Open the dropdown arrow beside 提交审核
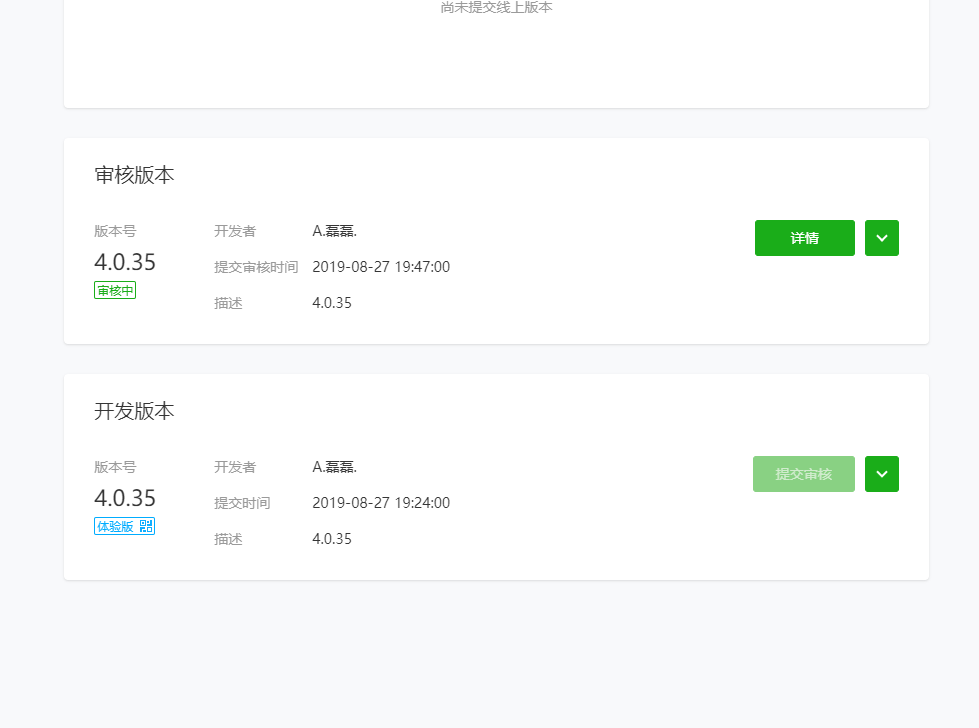This screenshot has height=728, width=979. pyautogui.click(x=881, y=474)
